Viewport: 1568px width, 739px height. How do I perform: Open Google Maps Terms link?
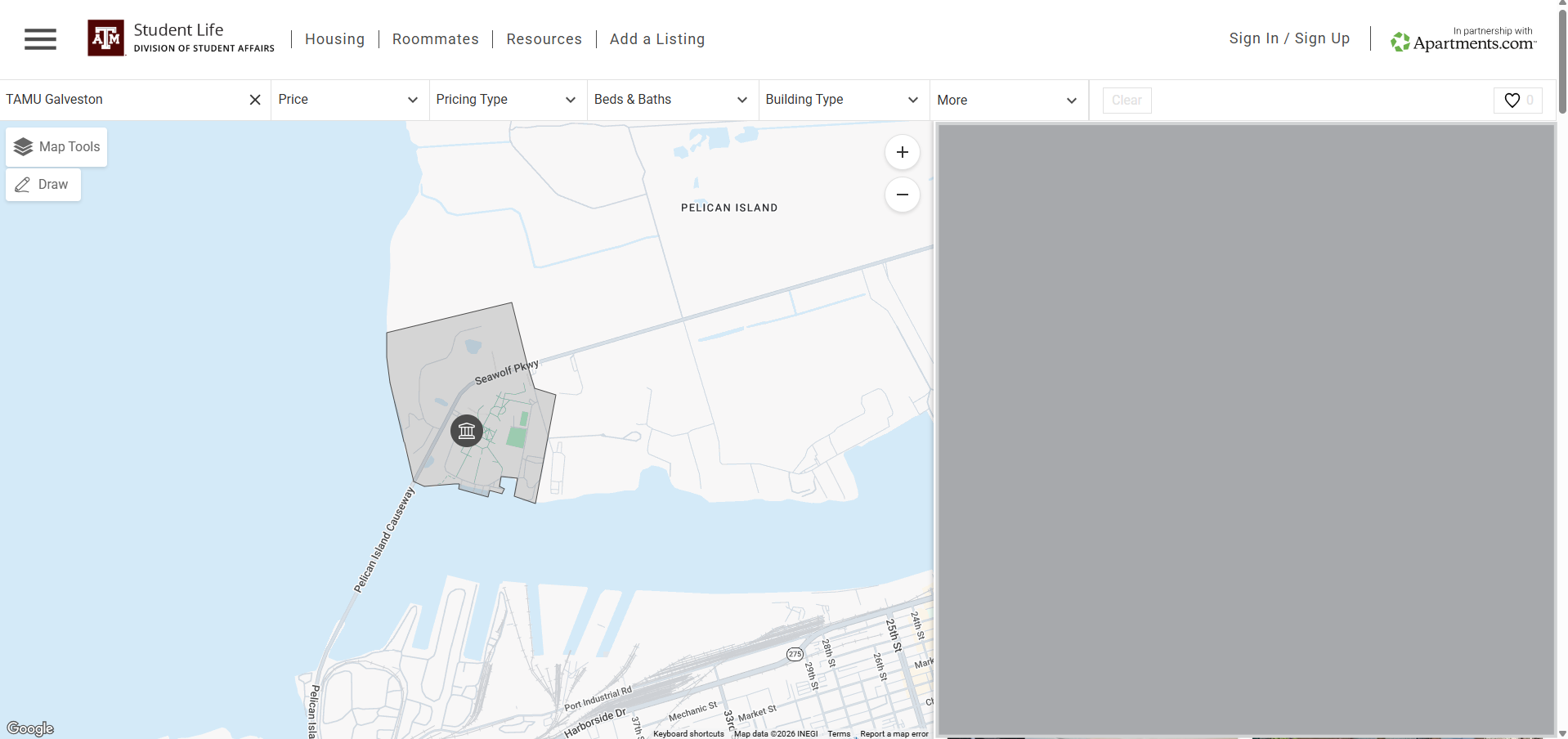[838, 733]
